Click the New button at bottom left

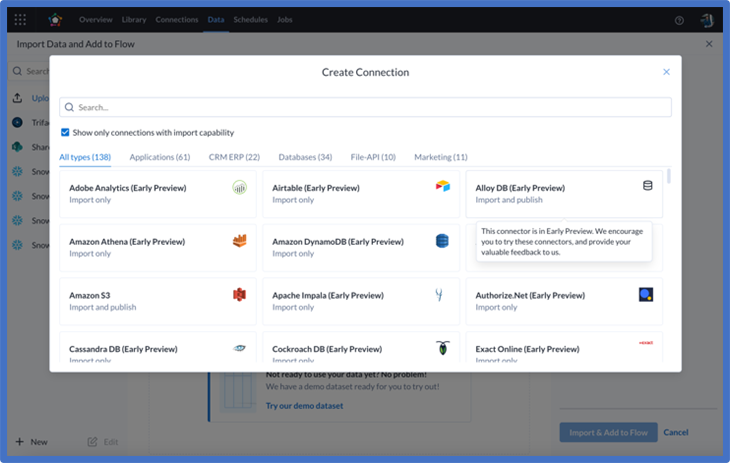[32, 442]
